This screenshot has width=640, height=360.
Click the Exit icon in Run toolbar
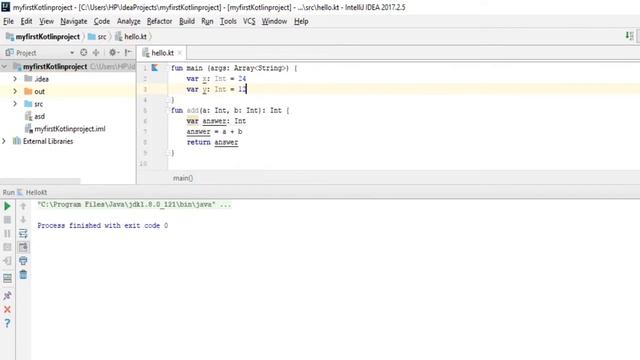point(7,261)
